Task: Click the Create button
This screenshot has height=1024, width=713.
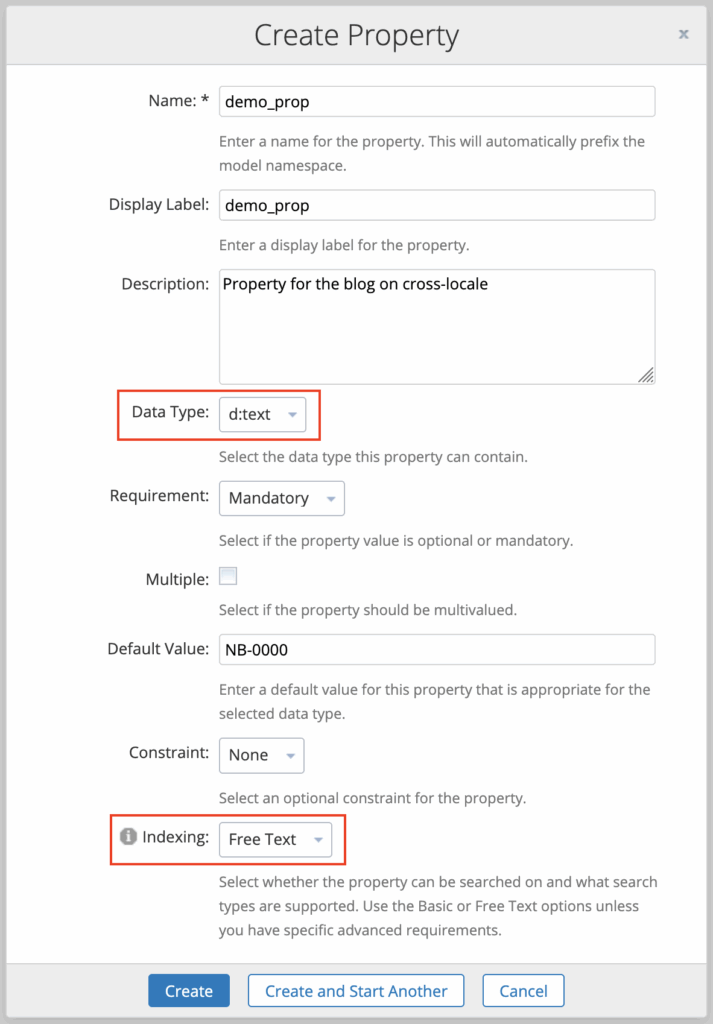Action: coord(189,990)
